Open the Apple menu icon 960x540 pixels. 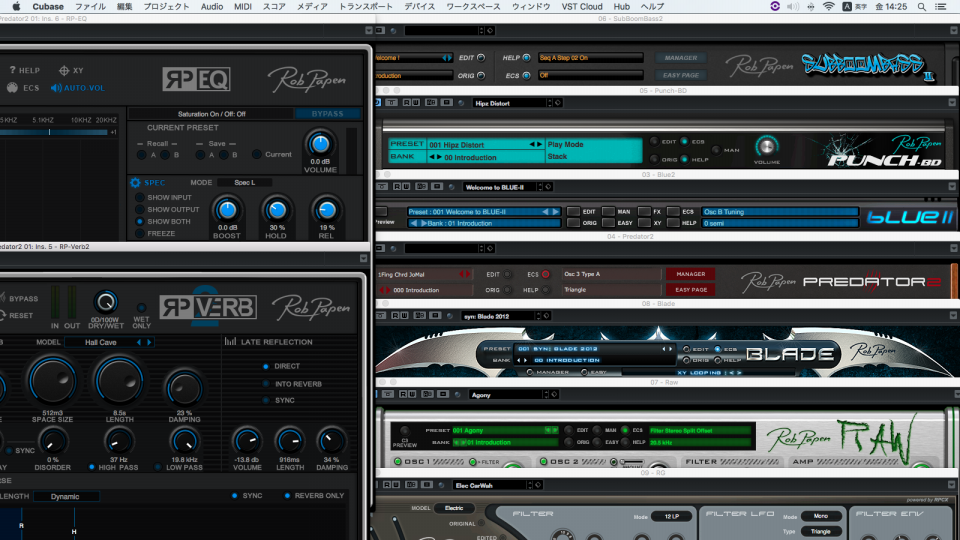pos(16,7)
